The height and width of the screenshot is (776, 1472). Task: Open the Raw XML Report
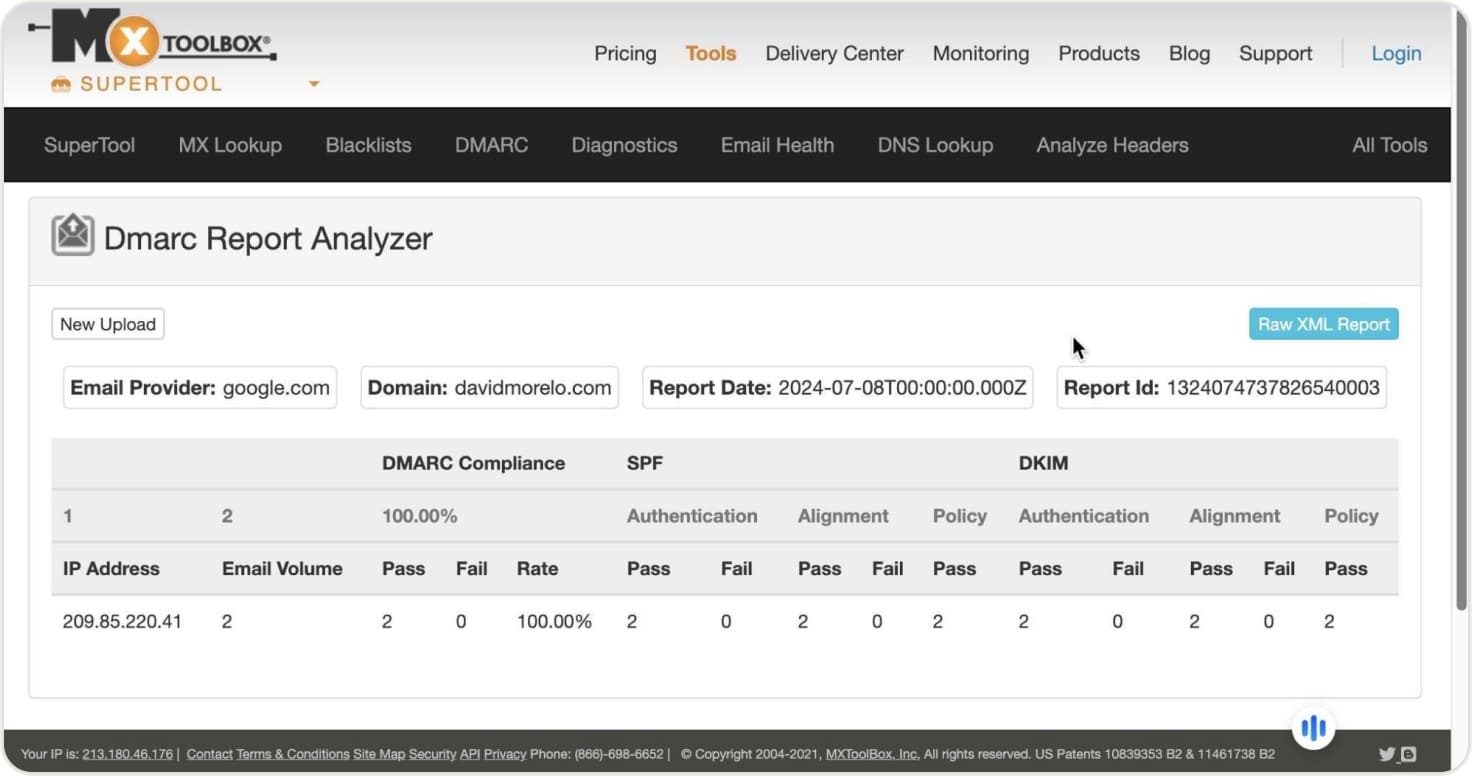tap(1323, 324)
